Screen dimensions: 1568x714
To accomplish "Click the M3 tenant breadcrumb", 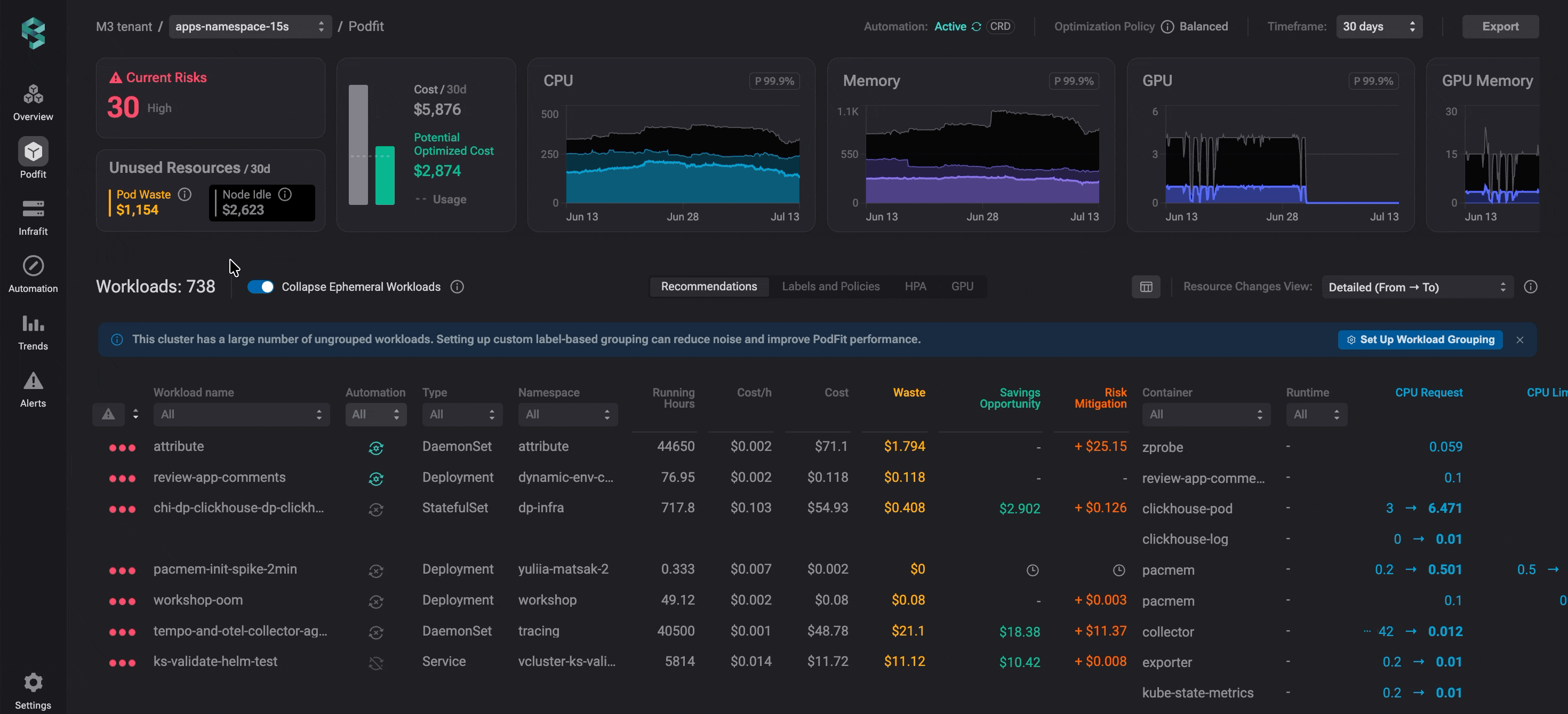I will (124, 27).
